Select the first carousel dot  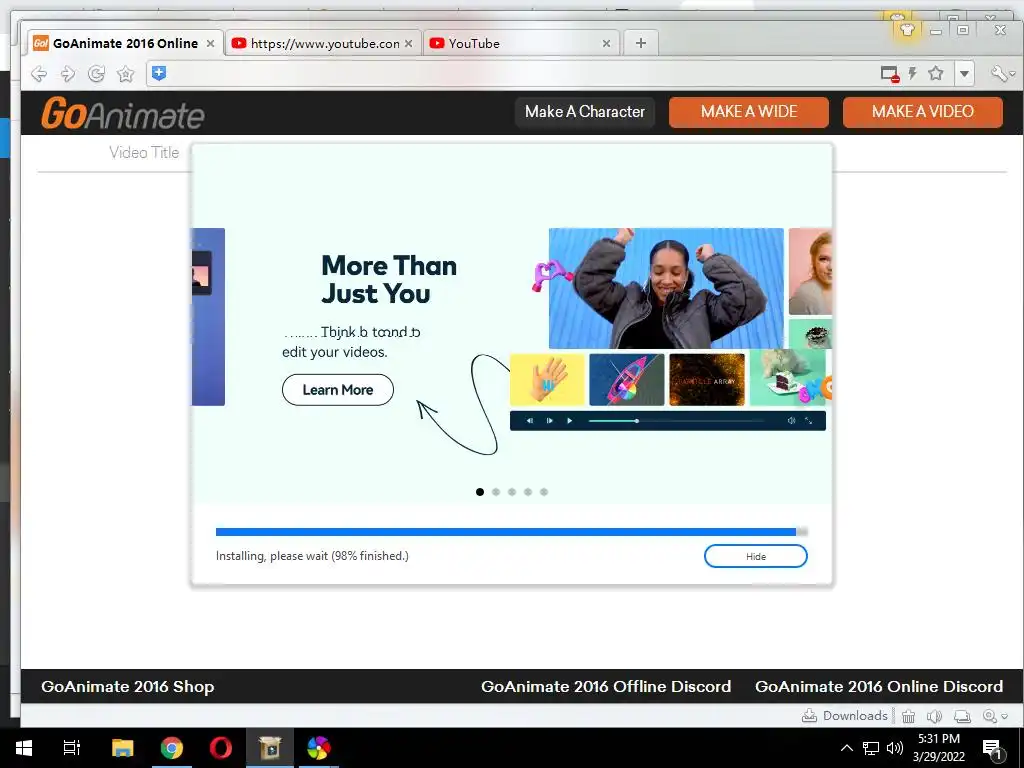click(480, 492)
